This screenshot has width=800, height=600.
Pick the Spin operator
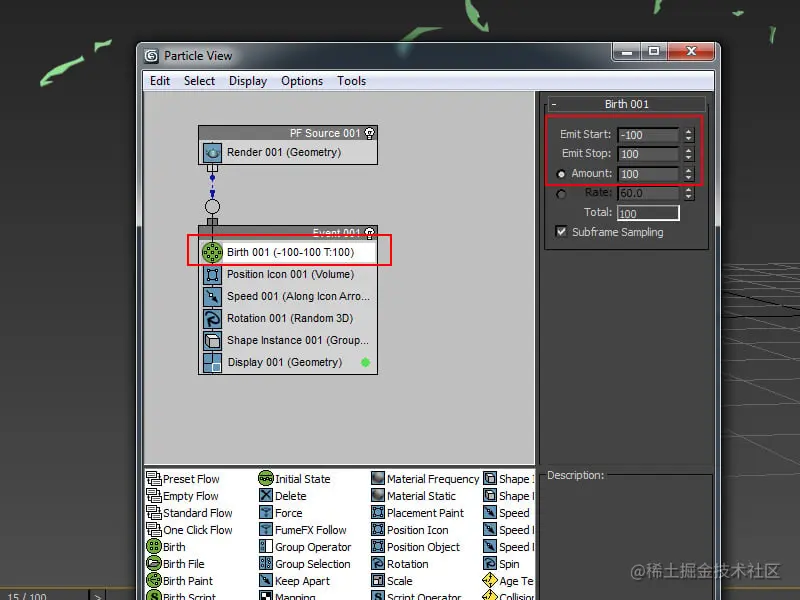coord(501,564)
